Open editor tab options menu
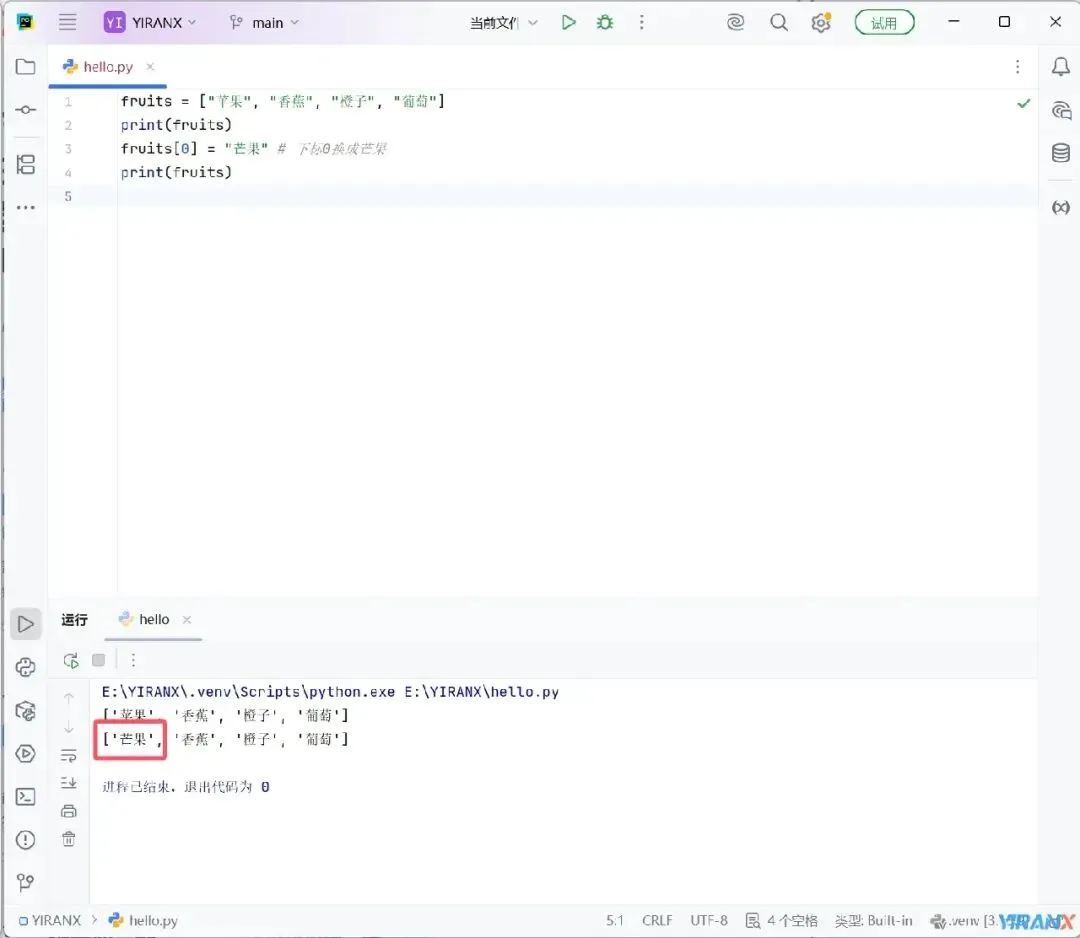This screenshot has height=938, width=1080. point(1017,67)
